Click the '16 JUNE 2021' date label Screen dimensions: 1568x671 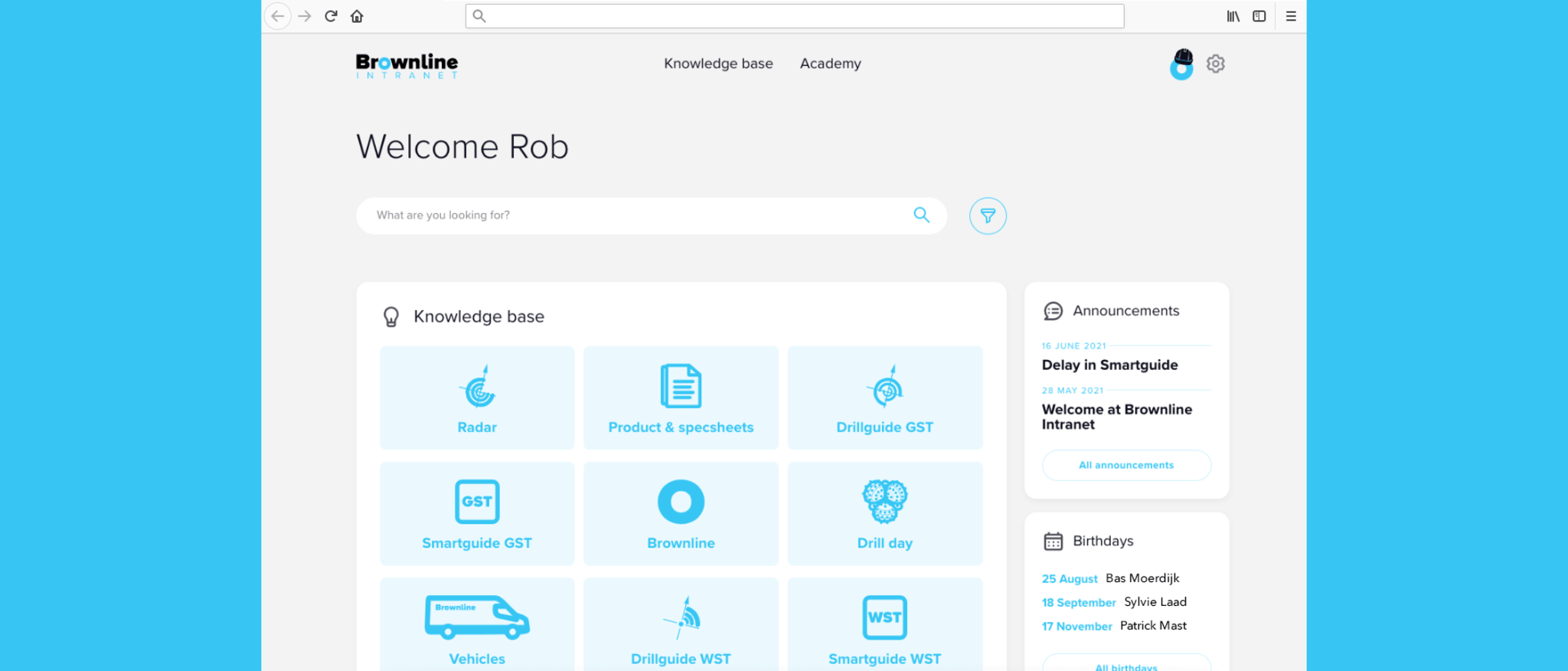1073,346
